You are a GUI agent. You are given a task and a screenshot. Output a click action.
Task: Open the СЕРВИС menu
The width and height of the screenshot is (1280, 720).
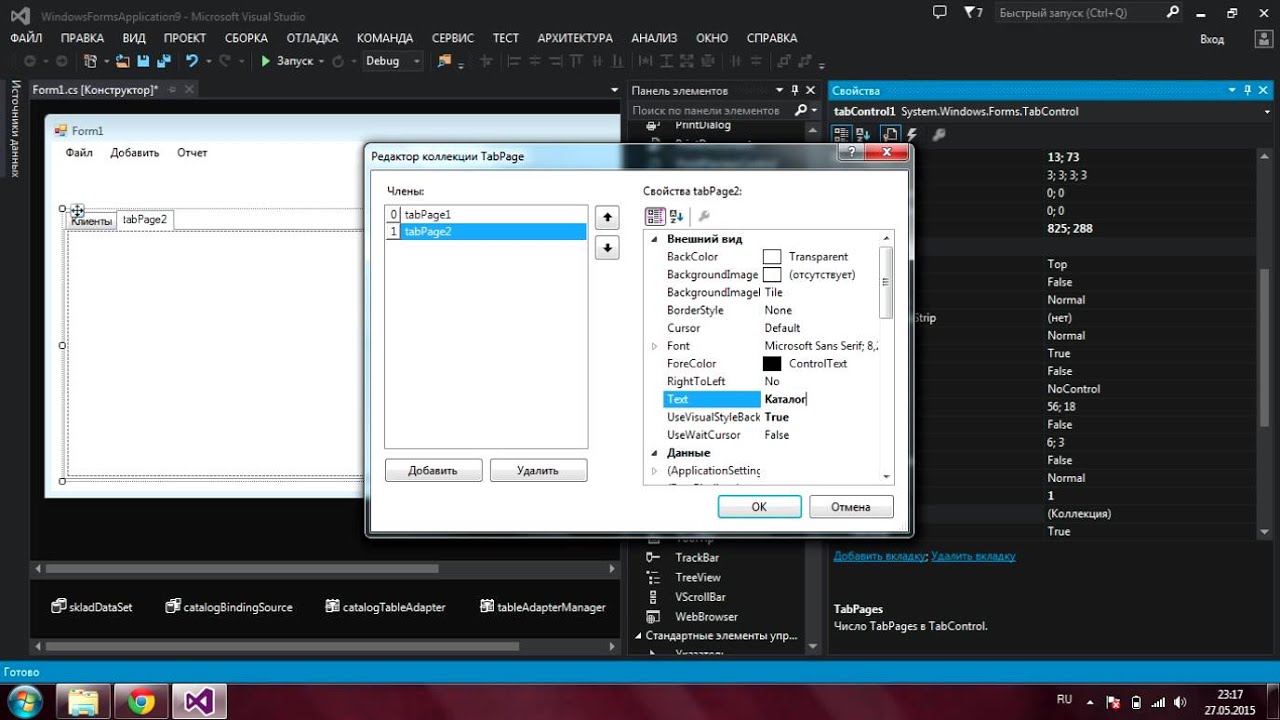[x=453, y=38]
